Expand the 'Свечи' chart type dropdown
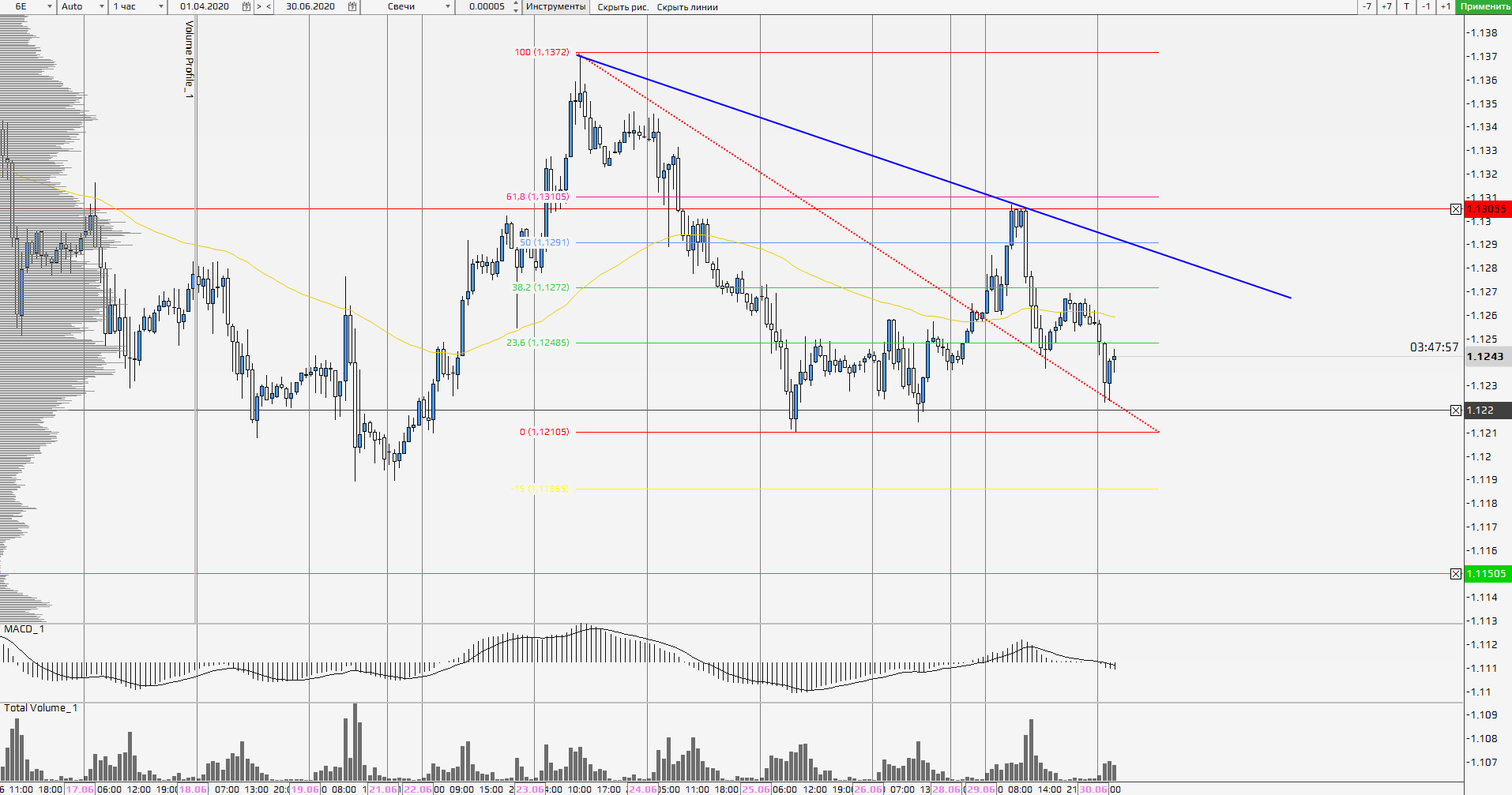Screen dimensions: 1512x795 pyautogui.click(x=448, y=6)
